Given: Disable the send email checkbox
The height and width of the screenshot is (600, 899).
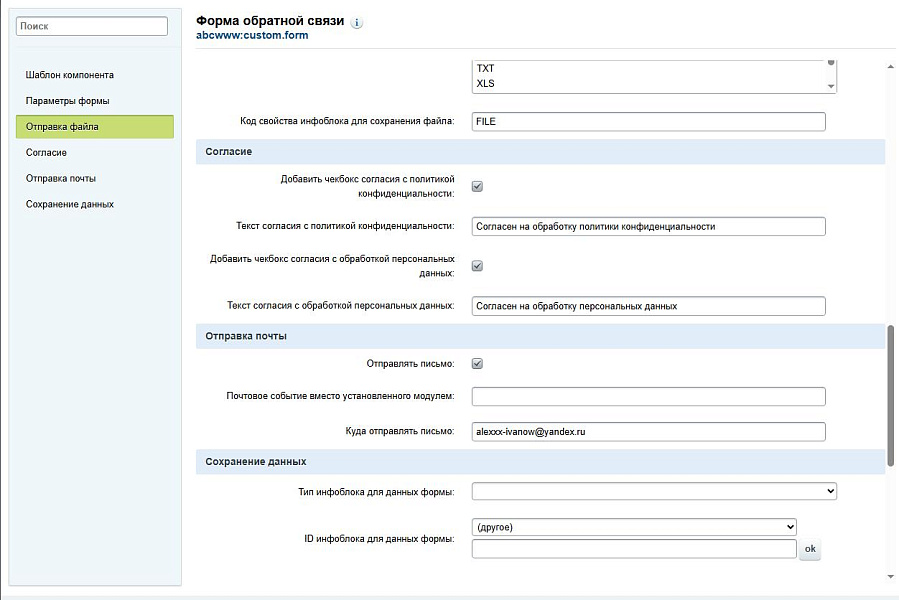Looking at the screenshot, I should (477, 364).
